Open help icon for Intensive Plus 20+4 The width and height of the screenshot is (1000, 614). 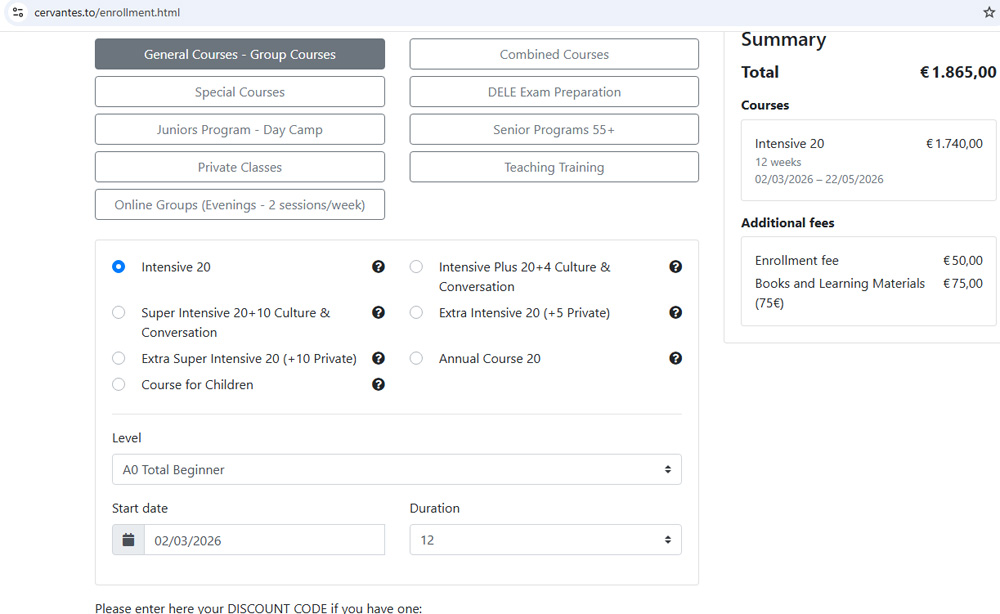675,267
